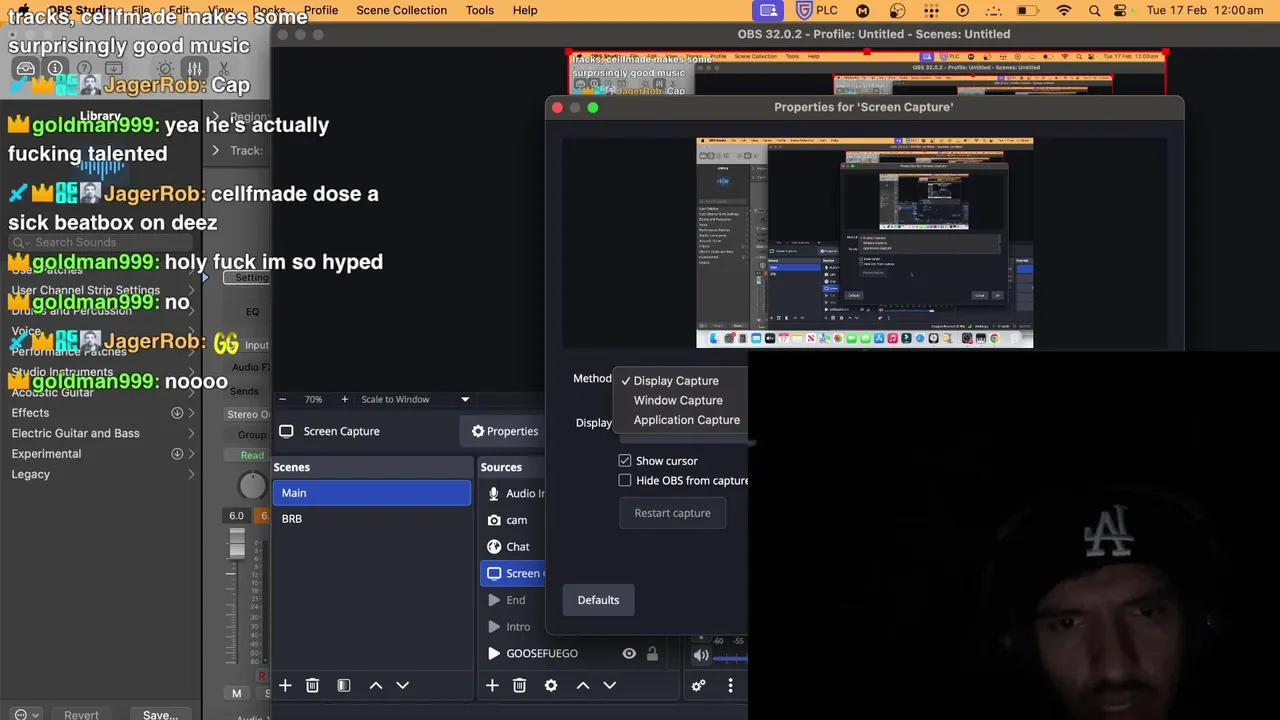Adjust Logic channel volume fader
The image size is (1280, 720).
pyautogui.click(x=237, y=543)
